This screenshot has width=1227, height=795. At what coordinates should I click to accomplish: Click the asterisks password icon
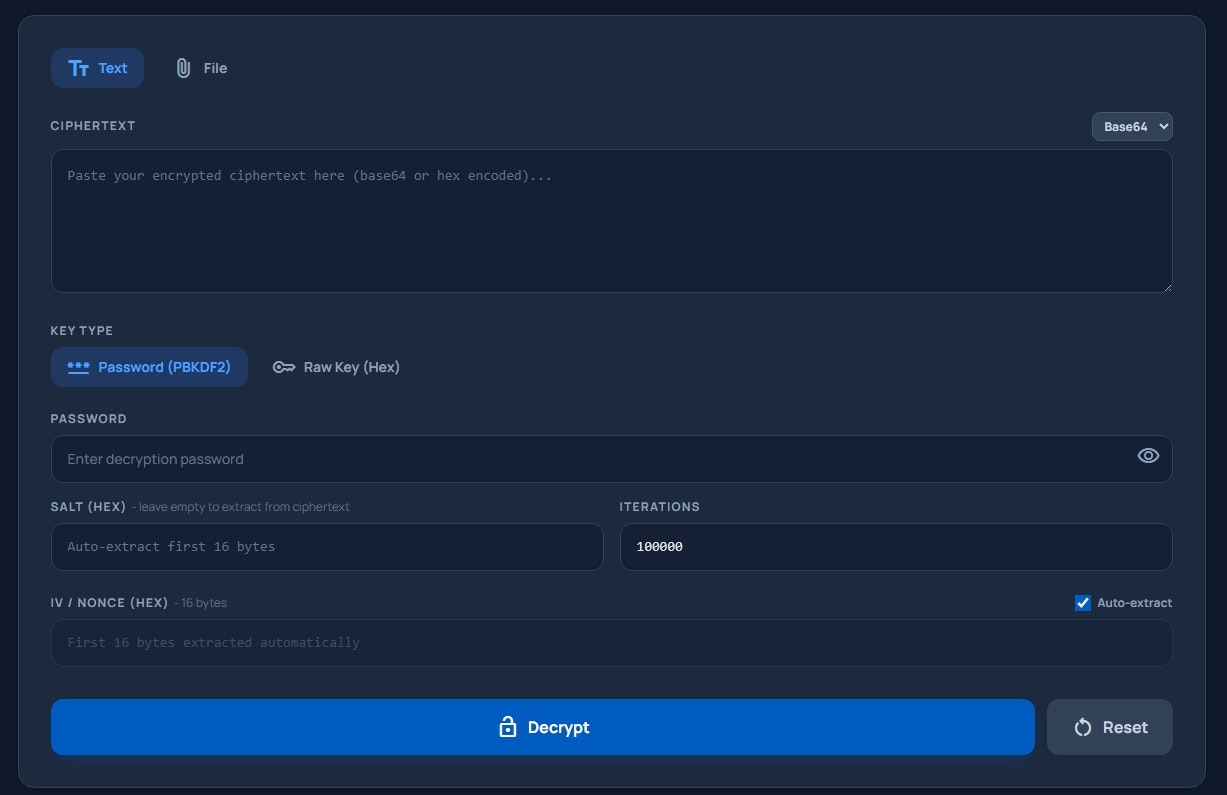pos(78,367)
